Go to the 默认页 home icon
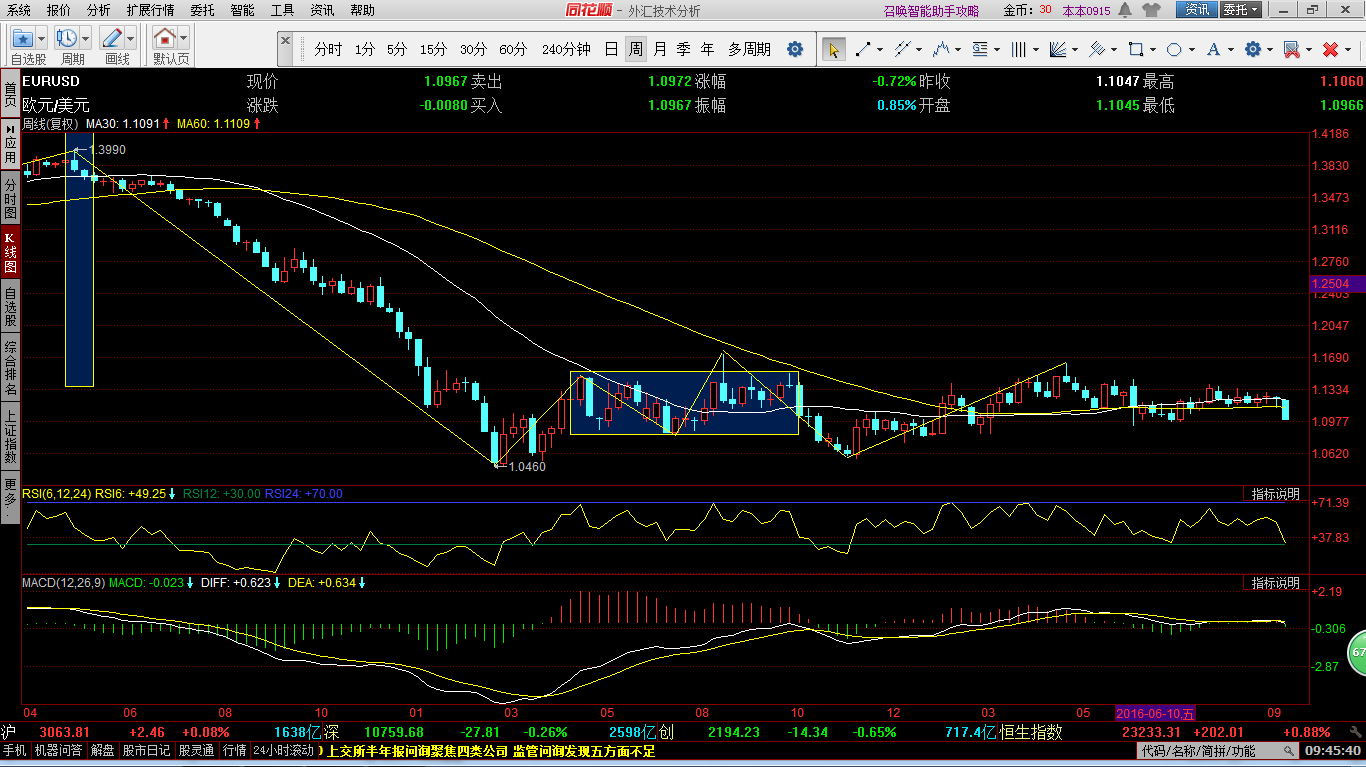Image resolution: width=1366 pixels, height=767 pixels. 165,39
